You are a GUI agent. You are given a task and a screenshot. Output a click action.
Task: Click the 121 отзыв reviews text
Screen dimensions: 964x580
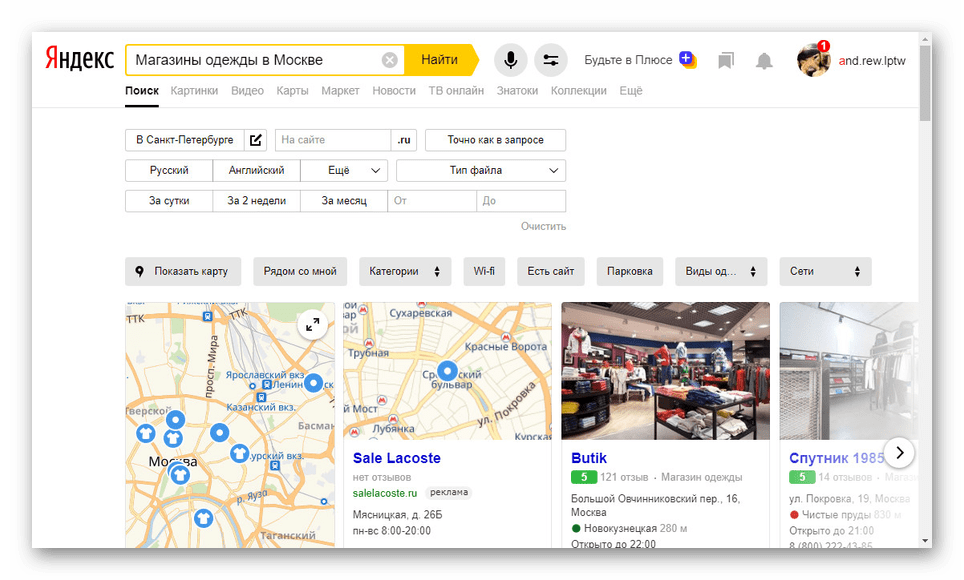(624, 477)
